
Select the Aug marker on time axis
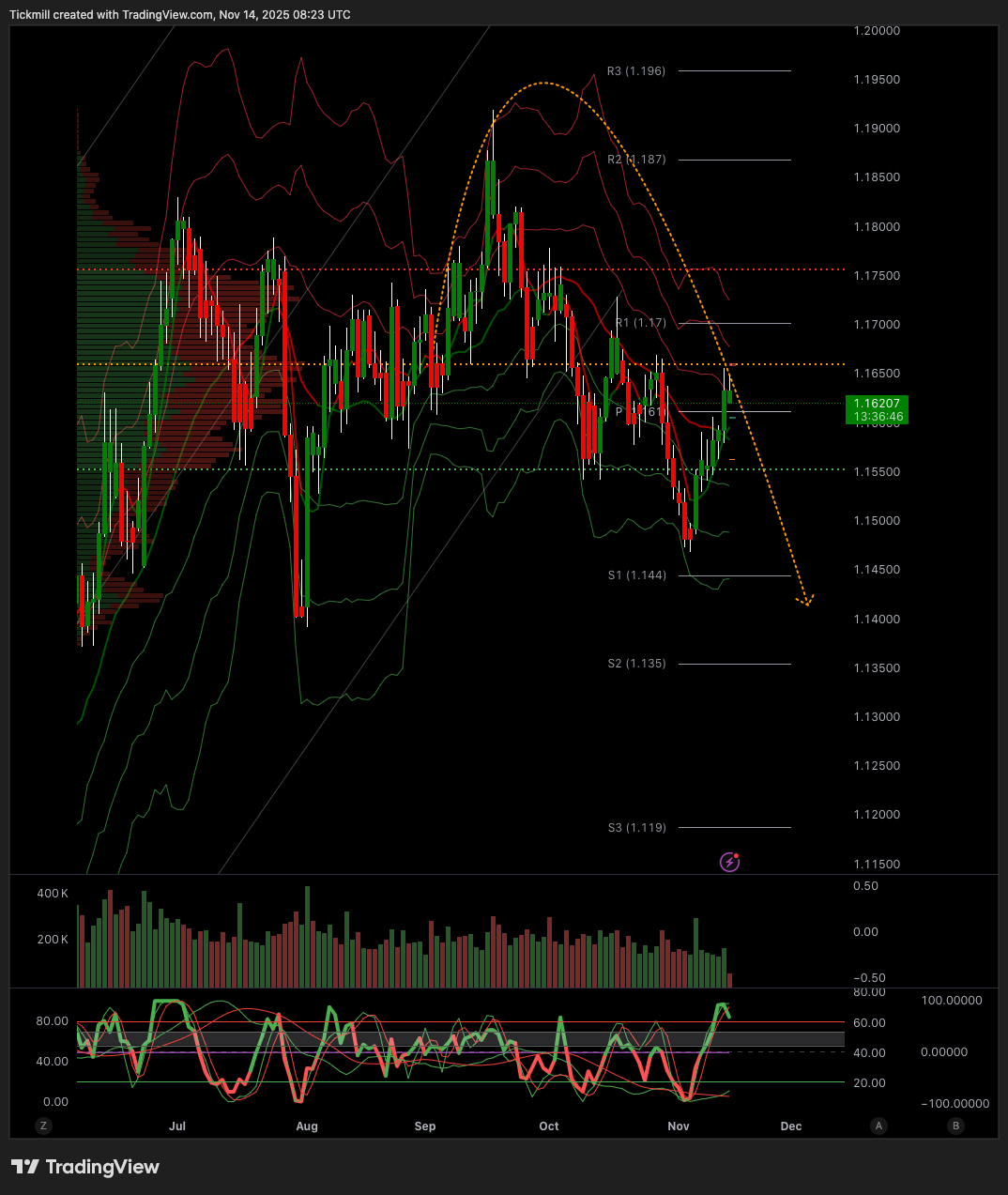click(307, 1126)
